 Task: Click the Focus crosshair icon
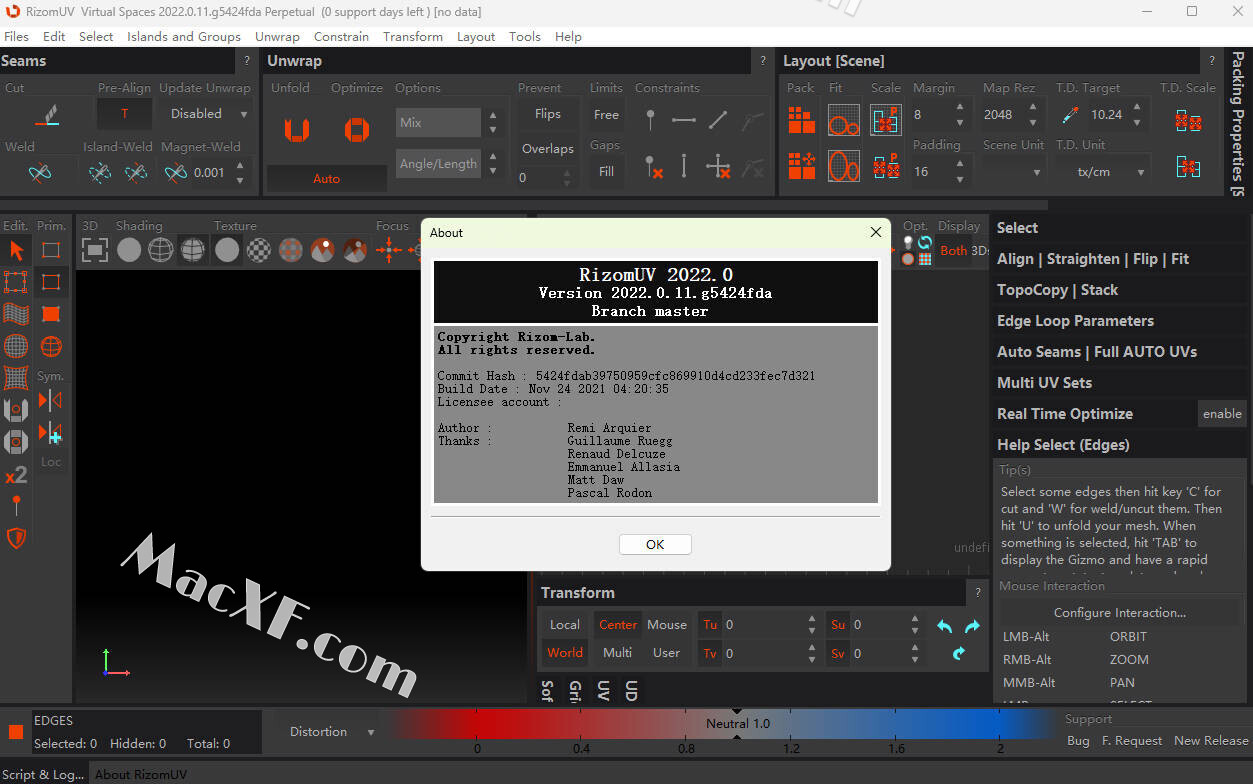pyautogui.click(x=389, y=250)
